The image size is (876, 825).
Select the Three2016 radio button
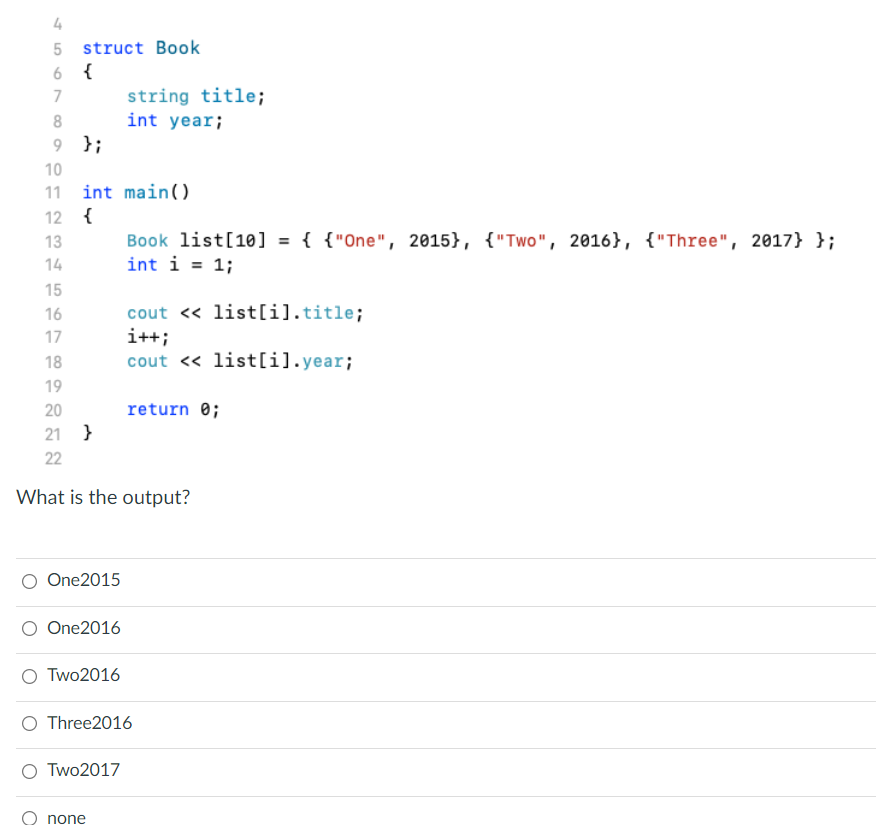[30, 723]
